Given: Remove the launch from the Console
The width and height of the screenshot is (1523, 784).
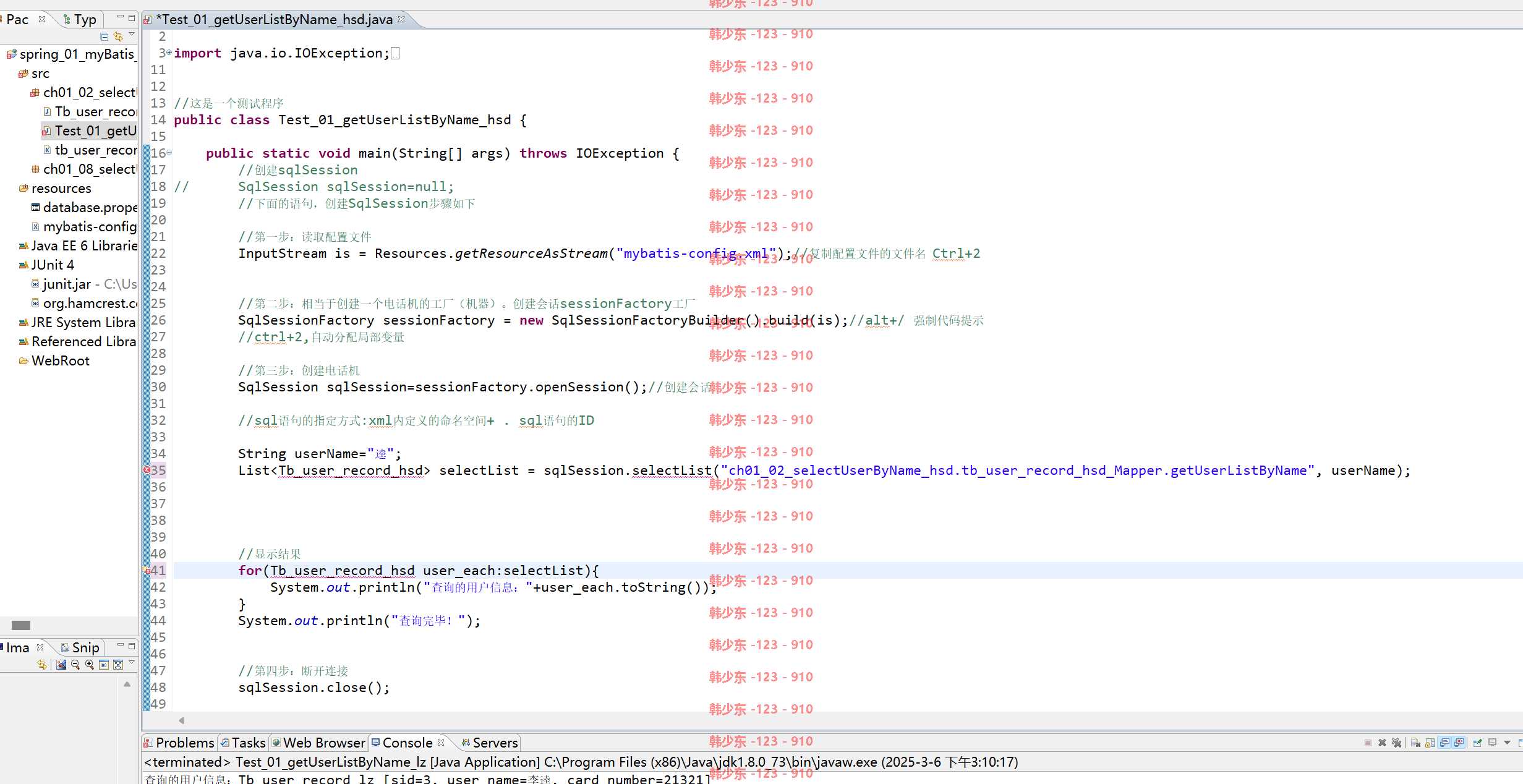Looking at the screenshot, I should (1382, 743).
